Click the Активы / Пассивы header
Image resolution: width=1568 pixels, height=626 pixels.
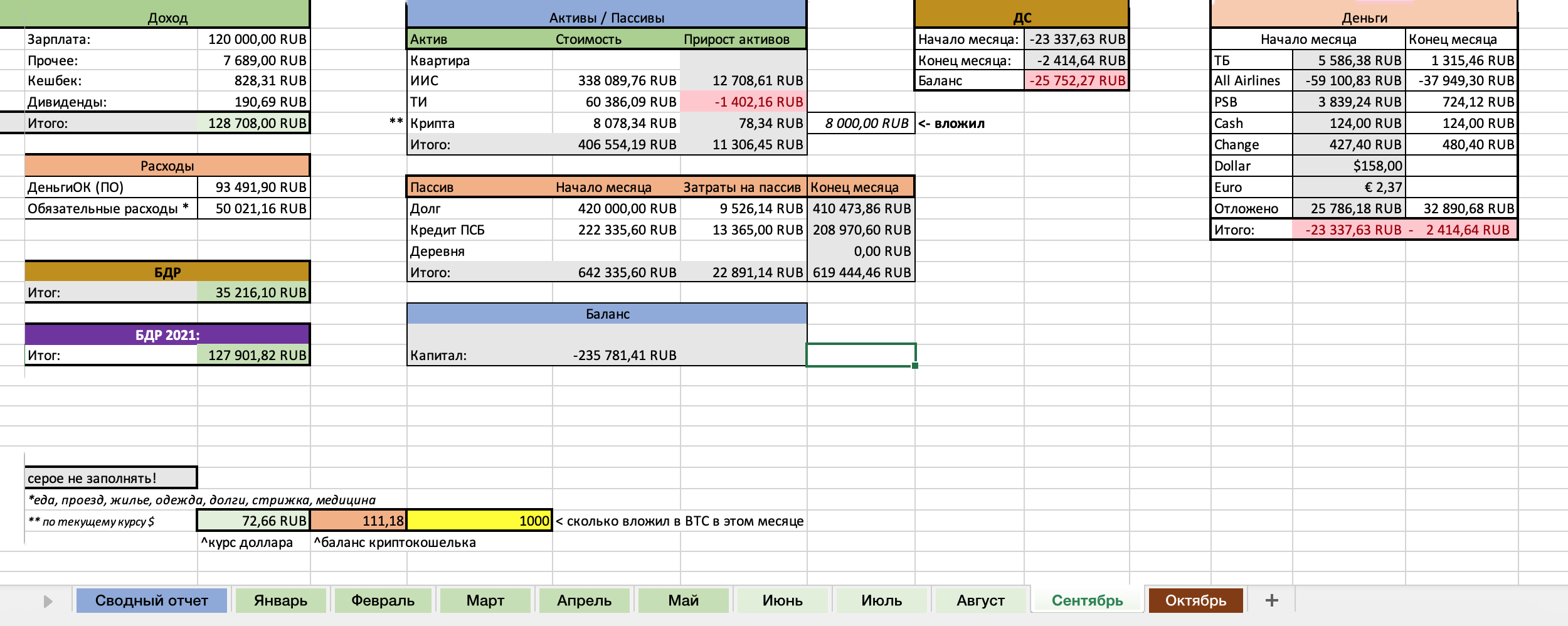[x=607, y=18]
